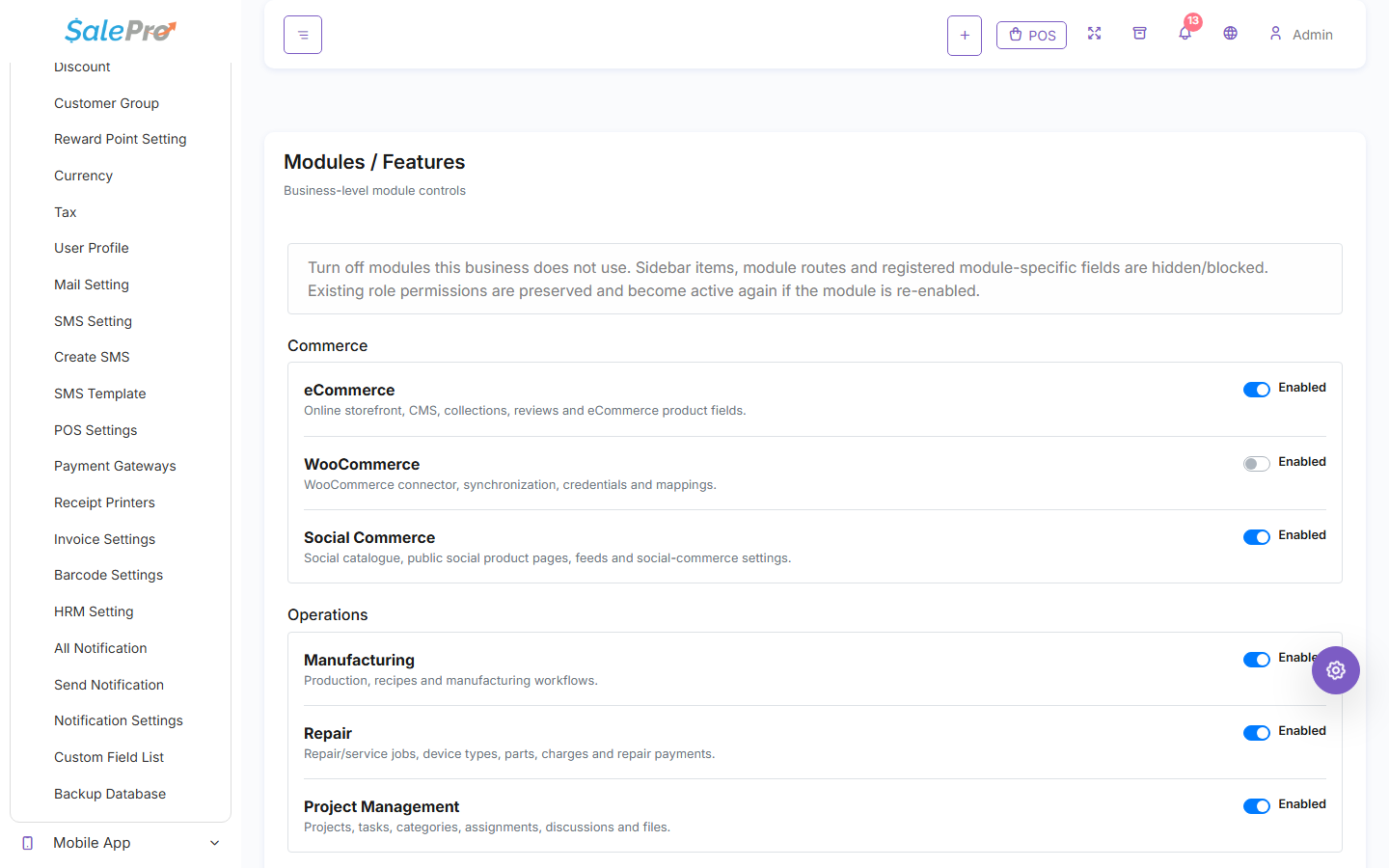The height and width of the screenshot is (868, 1389).
Task: Enter fullscreen mode via expand icon
Action: [x=1094, y=34]
